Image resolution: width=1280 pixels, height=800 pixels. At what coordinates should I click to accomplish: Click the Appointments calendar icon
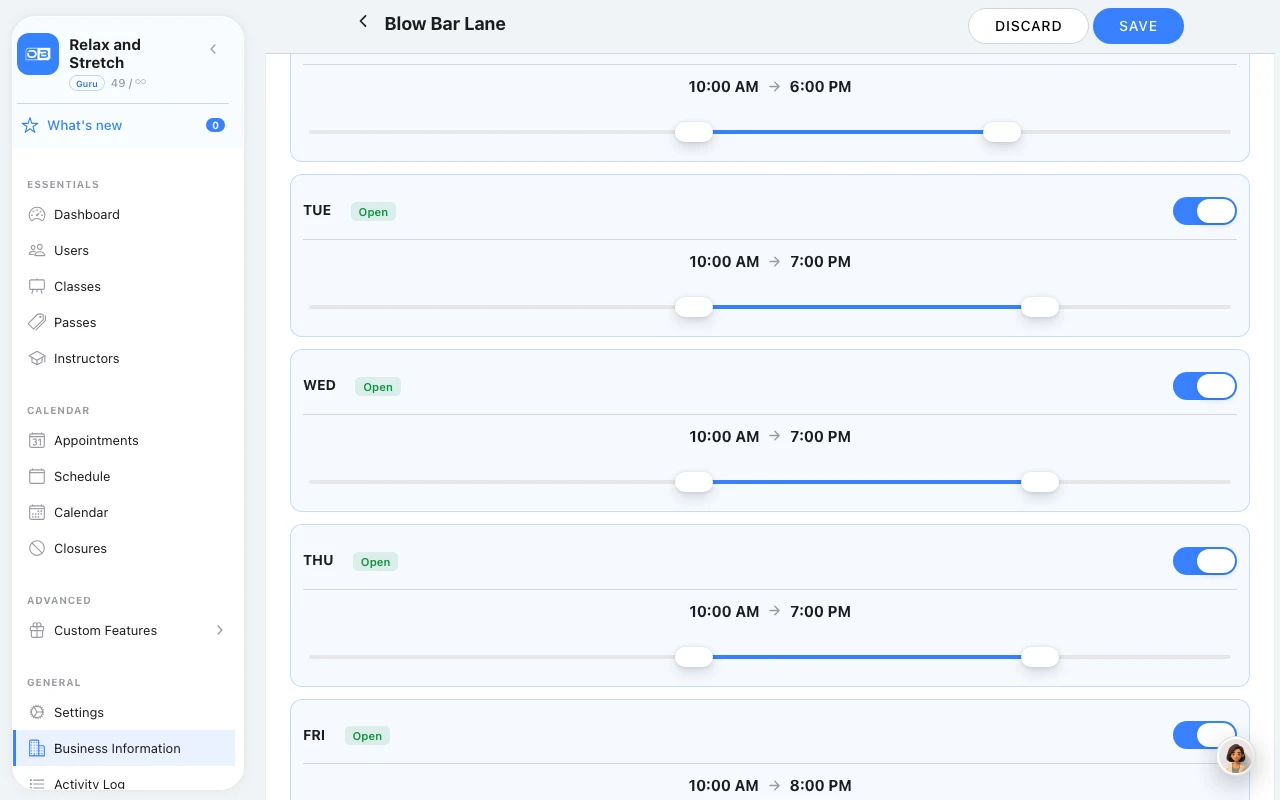pyautogui.click(x=37, y=440)
